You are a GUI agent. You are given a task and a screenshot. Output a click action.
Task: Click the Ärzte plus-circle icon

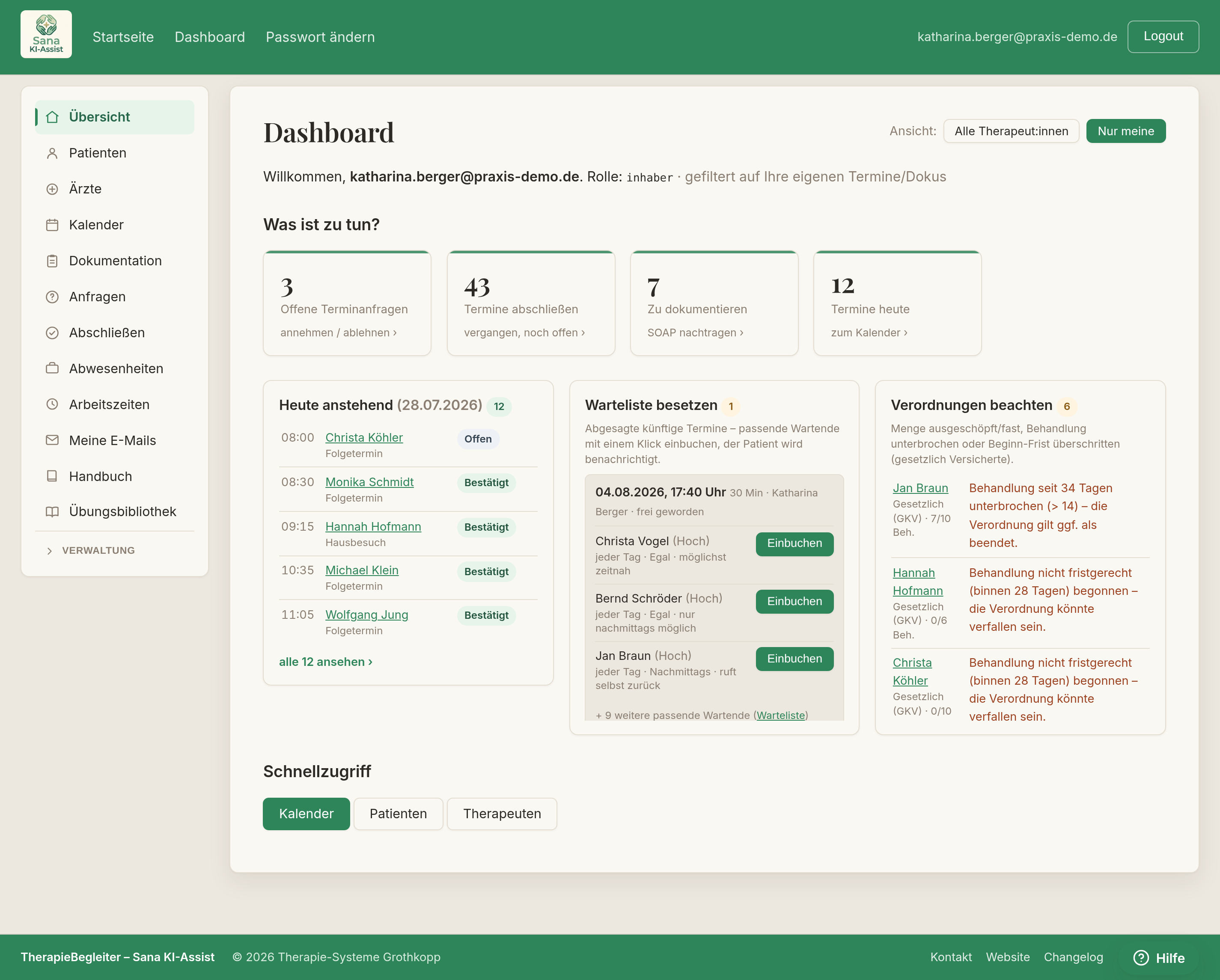click(x=52, y=189)
